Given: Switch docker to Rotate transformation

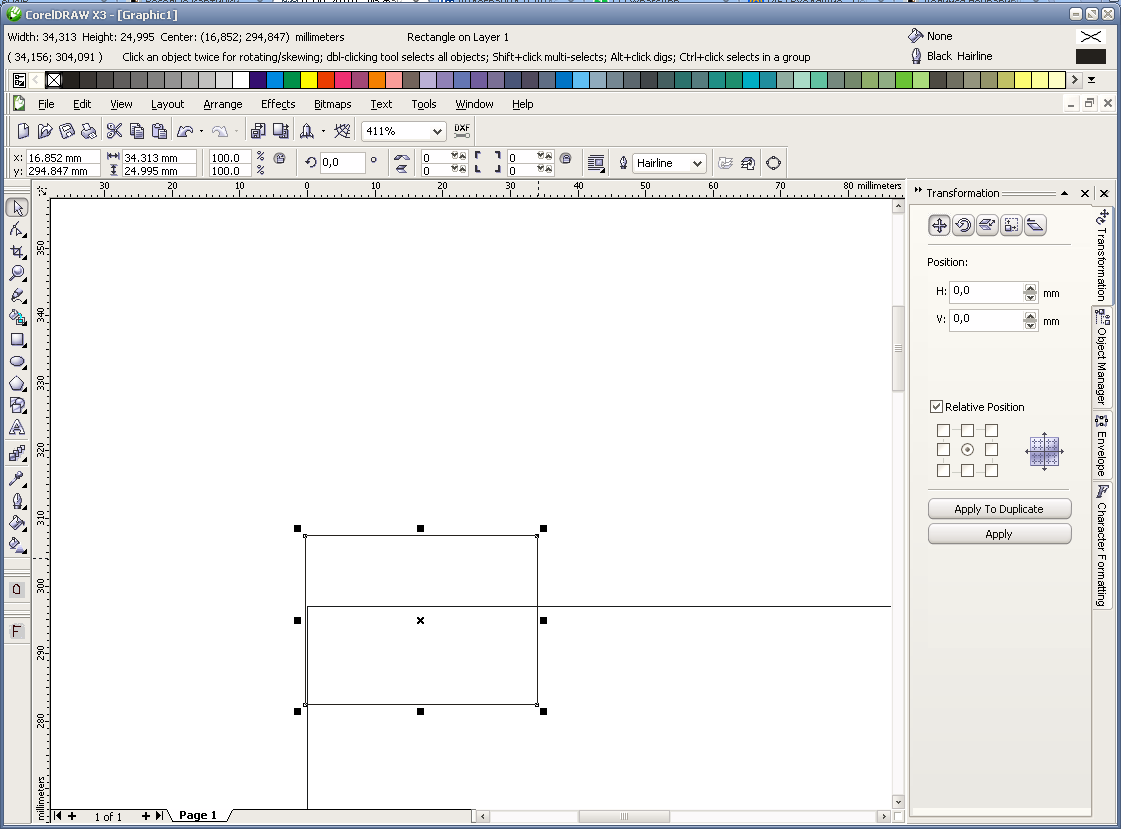Looking at the screenshot, I should (x=963, y=225).
